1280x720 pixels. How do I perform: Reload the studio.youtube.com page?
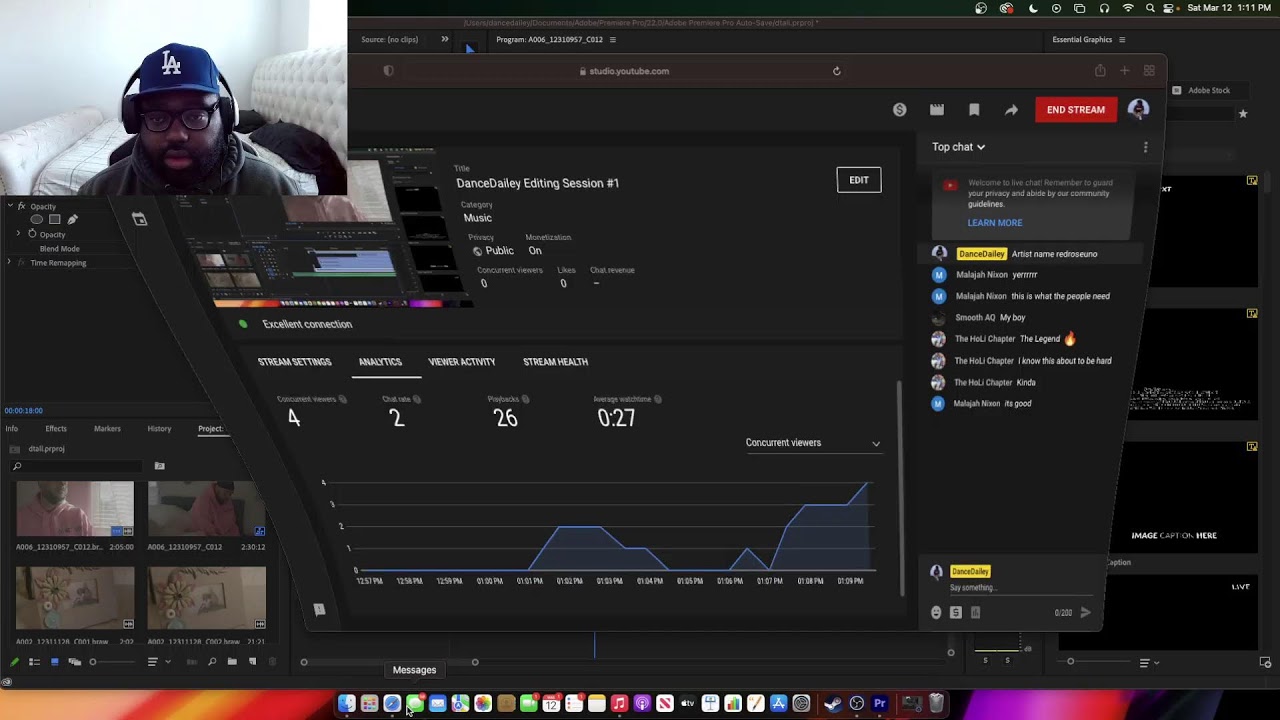pos(837,71)
